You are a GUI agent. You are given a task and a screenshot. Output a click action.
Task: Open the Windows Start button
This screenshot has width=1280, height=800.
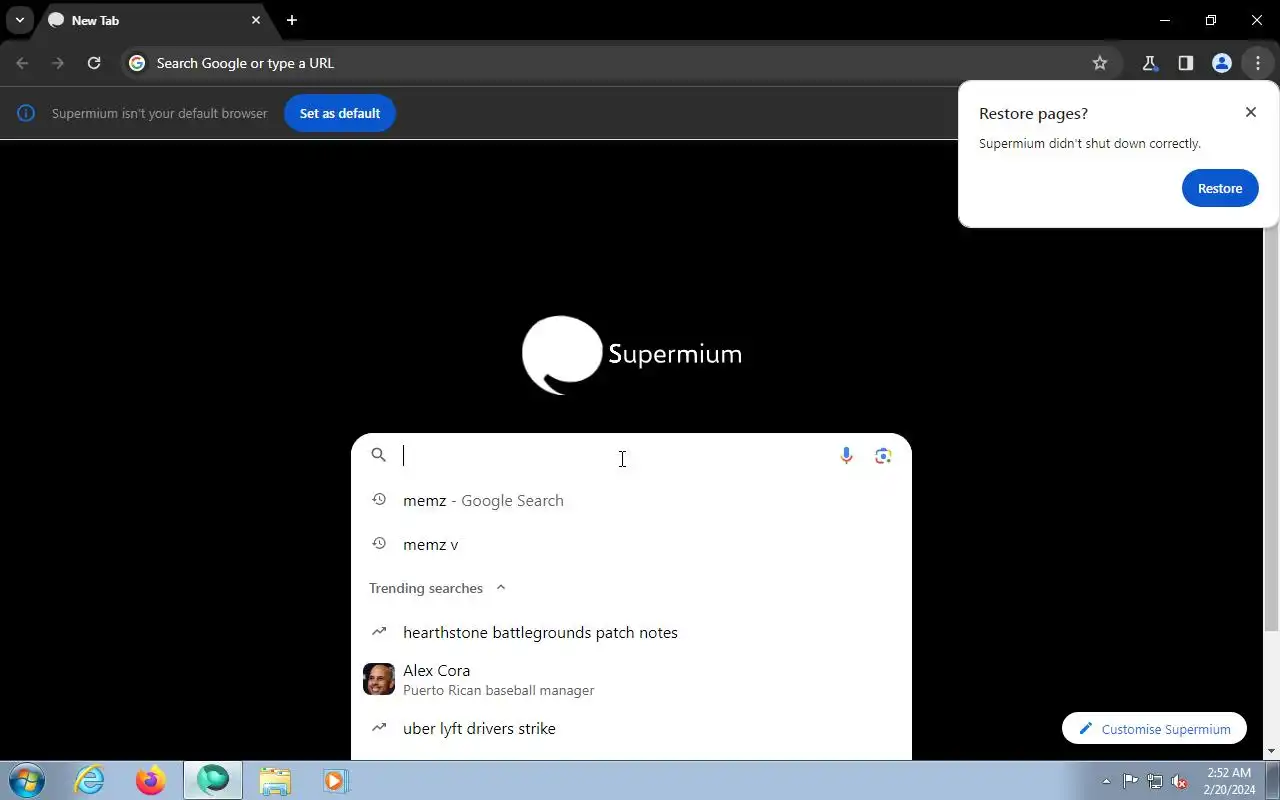pos(26,780)
